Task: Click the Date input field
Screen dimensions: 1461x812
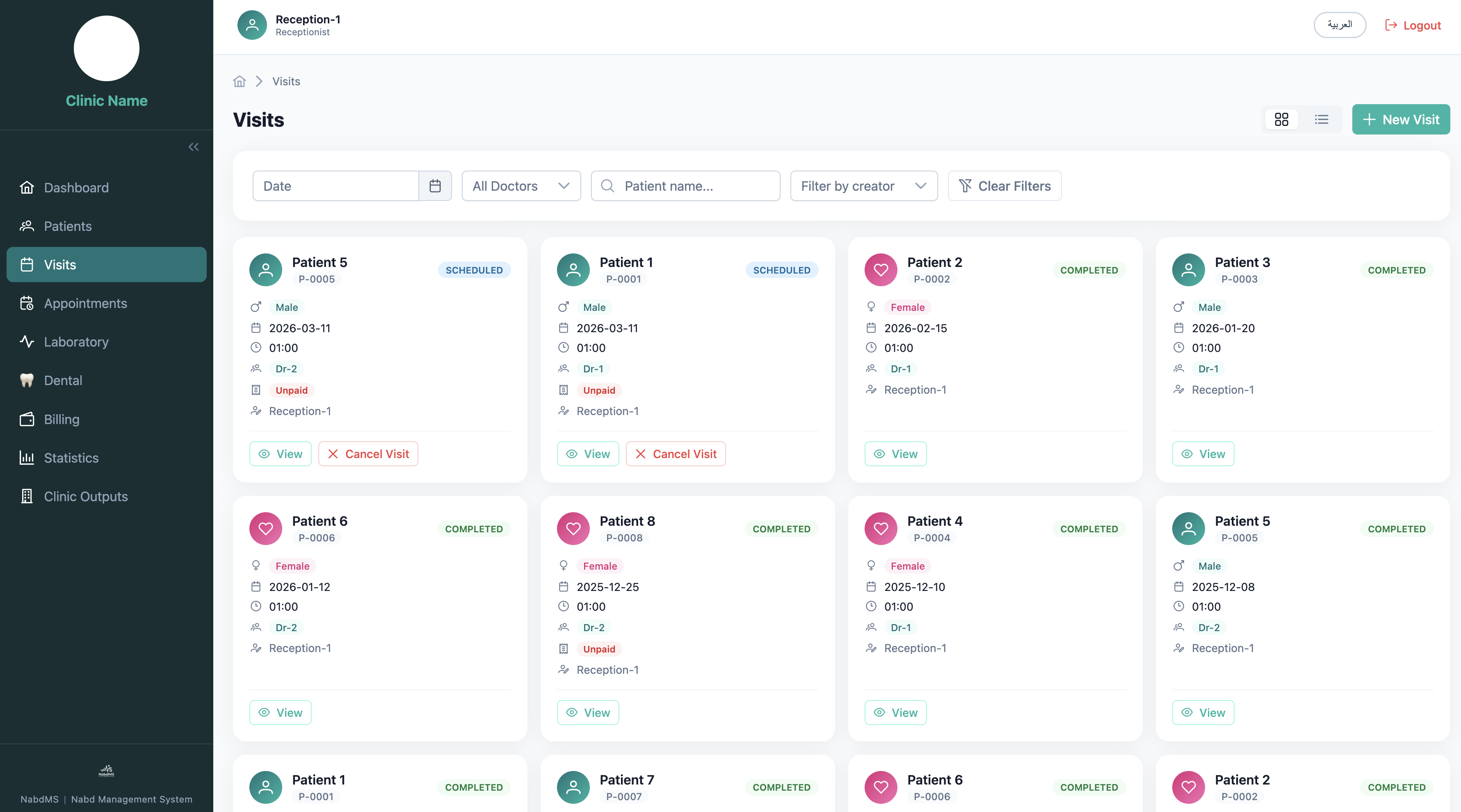Action: 336,186
